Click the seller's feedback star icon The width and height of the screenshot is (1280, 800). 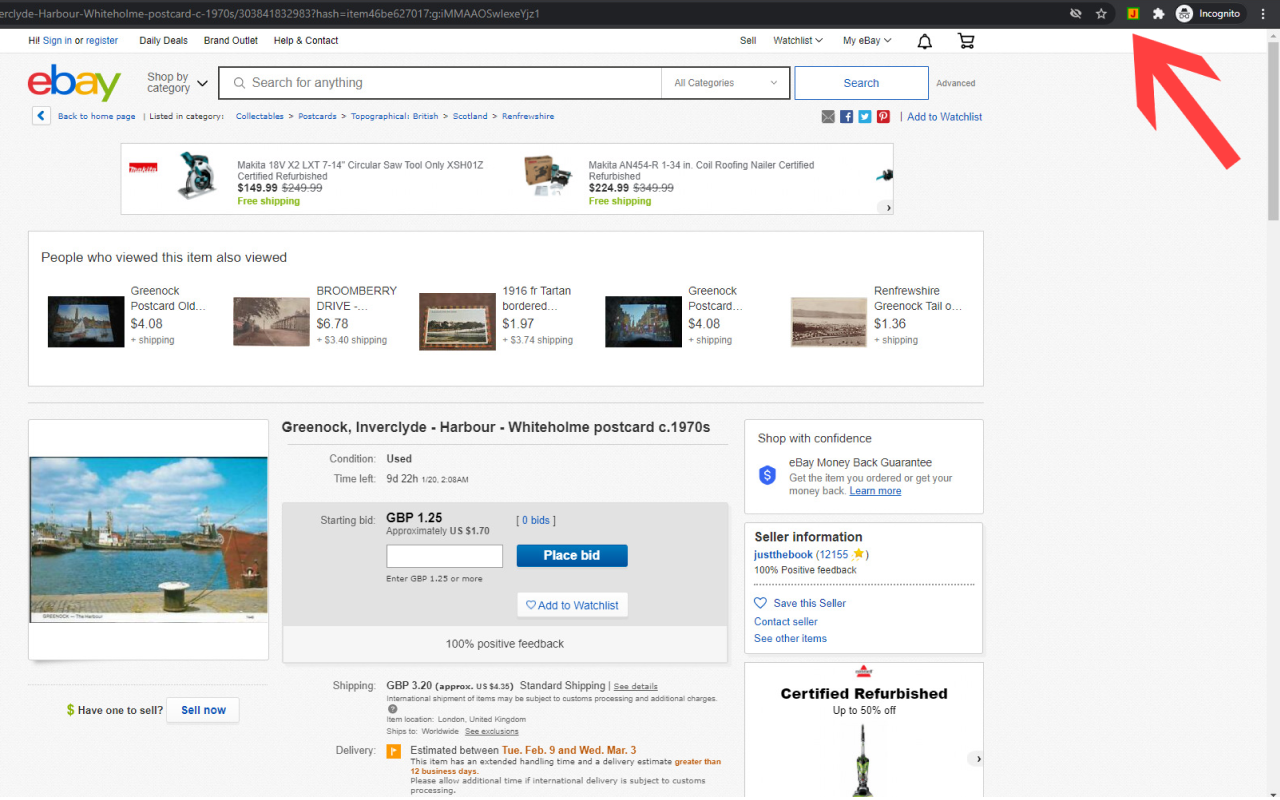[858, 554]
